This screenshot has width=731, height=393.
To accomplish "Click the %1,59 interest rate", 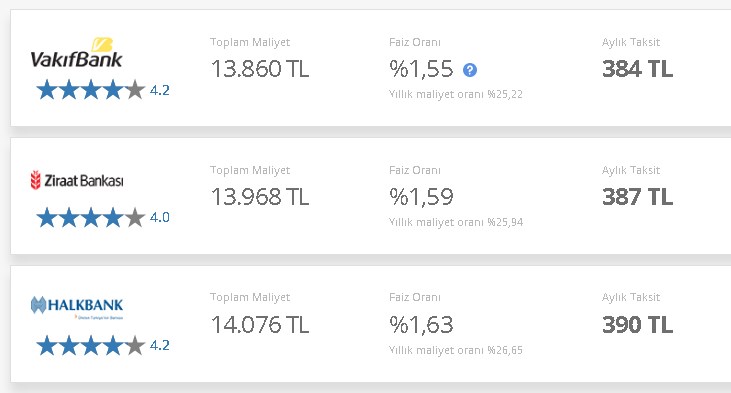I will pyautogui.click(x=421, y=197).
